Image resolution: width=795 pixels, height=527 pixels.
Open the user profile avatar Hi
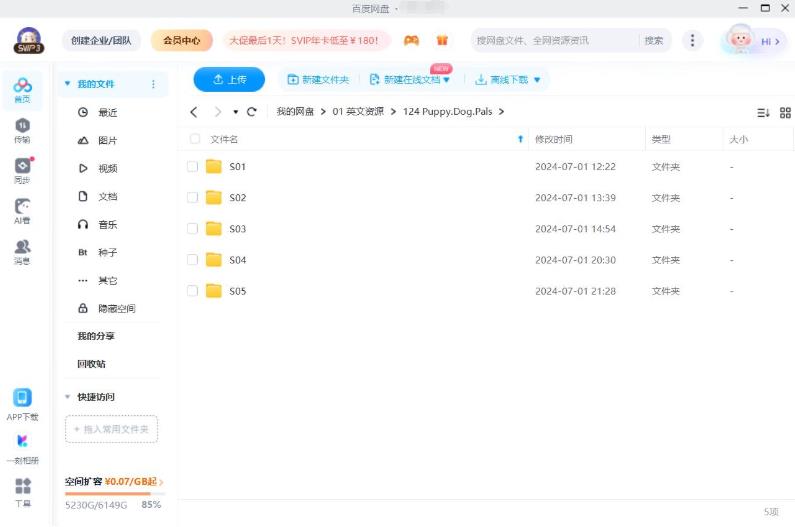click(752, 41)
